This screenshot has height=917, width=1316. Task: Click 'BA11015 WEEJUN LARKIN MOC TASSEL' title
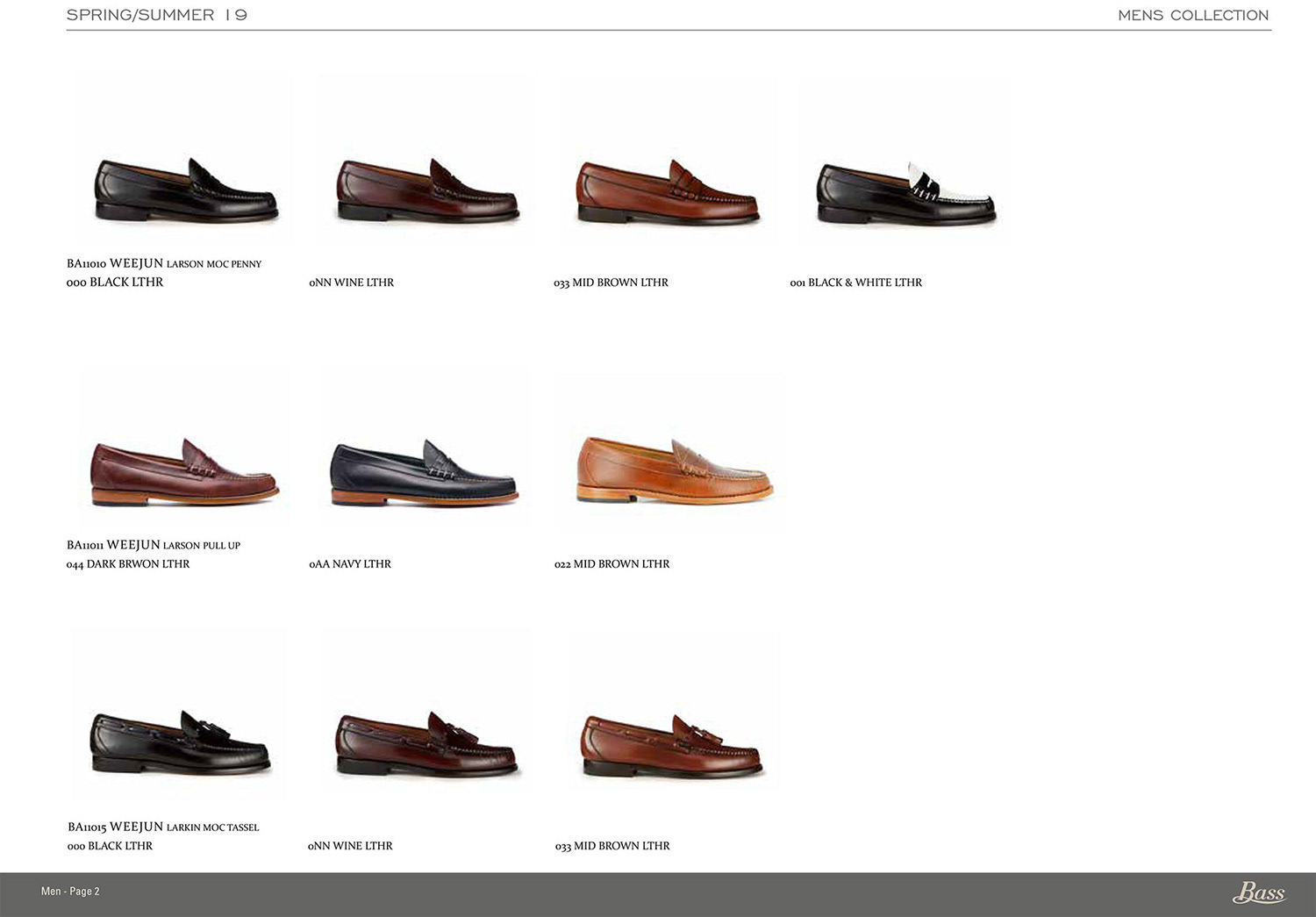pyautogui.click(x=163, y=827)
